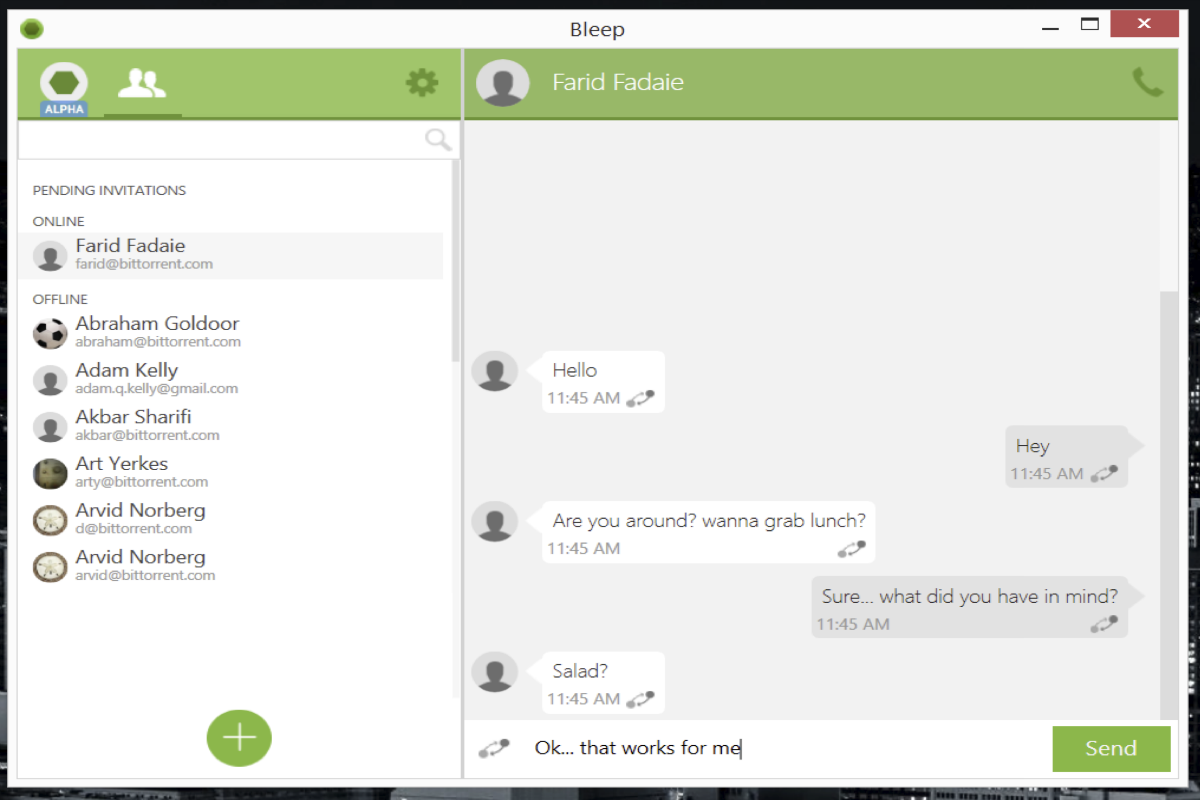Open Farid Fadaie's avatar in the chat header

coord(503,84)
